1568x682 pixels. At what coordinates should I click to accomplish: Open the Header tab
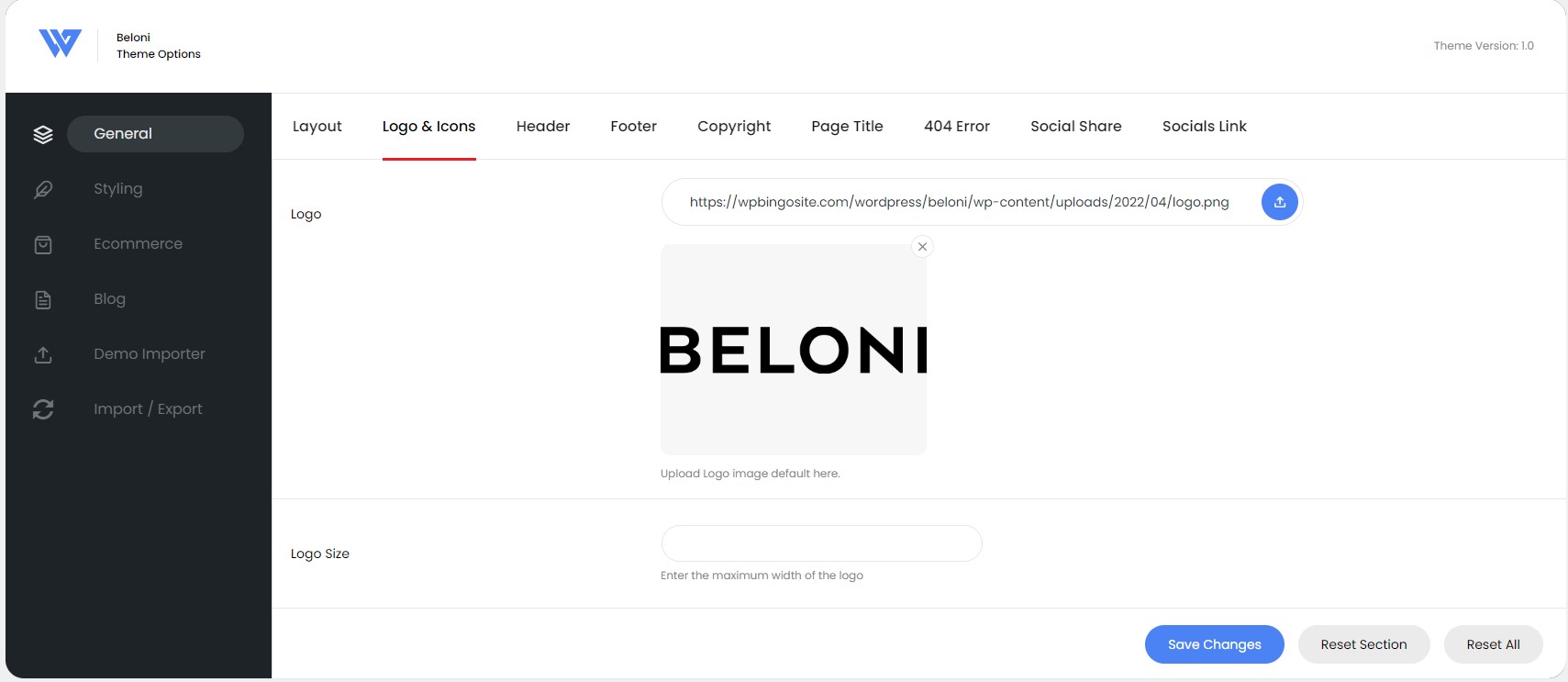543,127
